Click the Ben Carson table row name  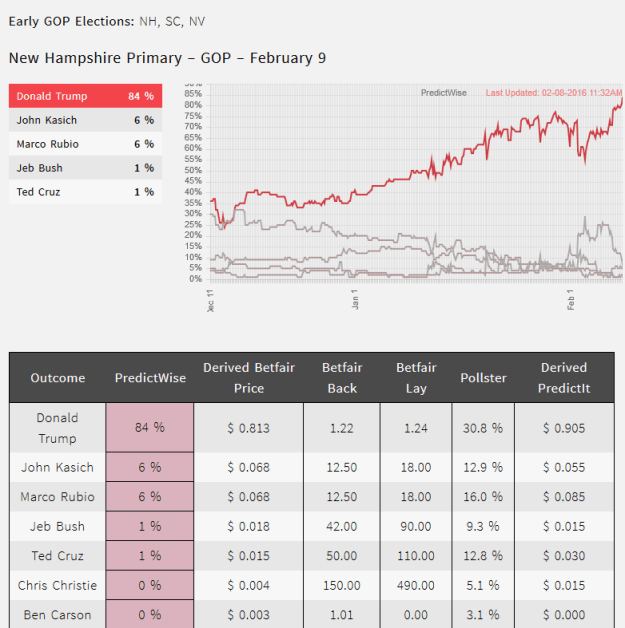click(58, 615)
